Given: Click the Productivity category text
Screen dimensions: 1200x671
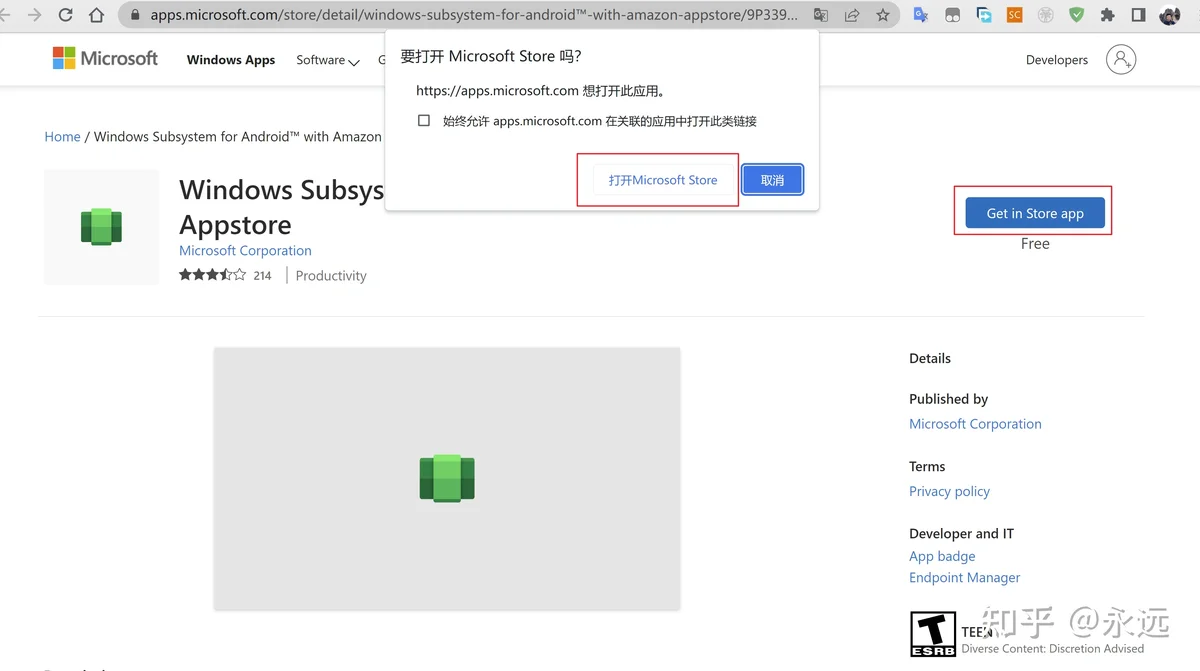Looking at the screenshot, I should pos(331,275).
